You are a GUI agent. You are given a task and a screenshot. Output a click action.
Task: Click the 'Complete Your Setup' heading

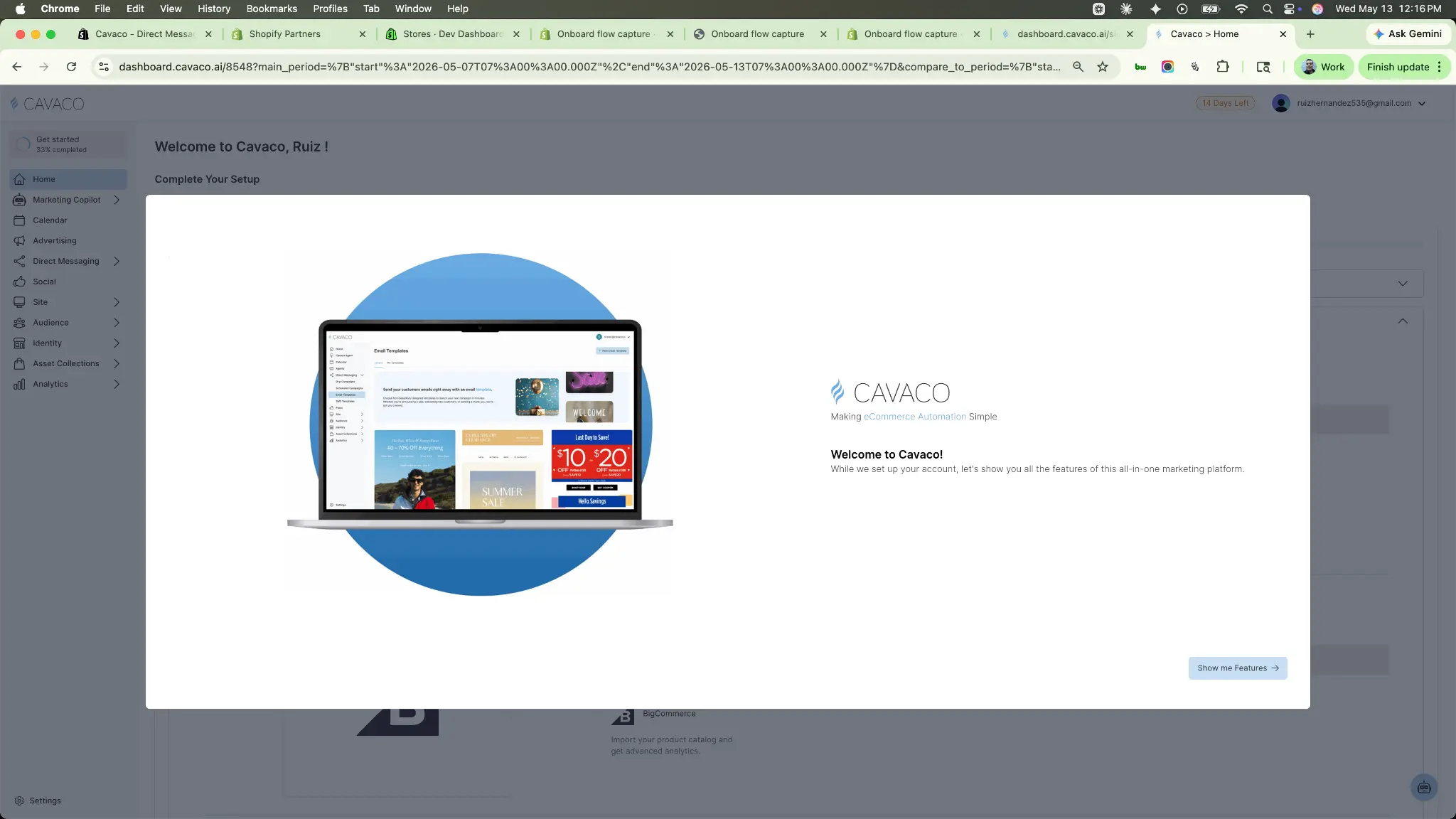click(x=207, y=179)
